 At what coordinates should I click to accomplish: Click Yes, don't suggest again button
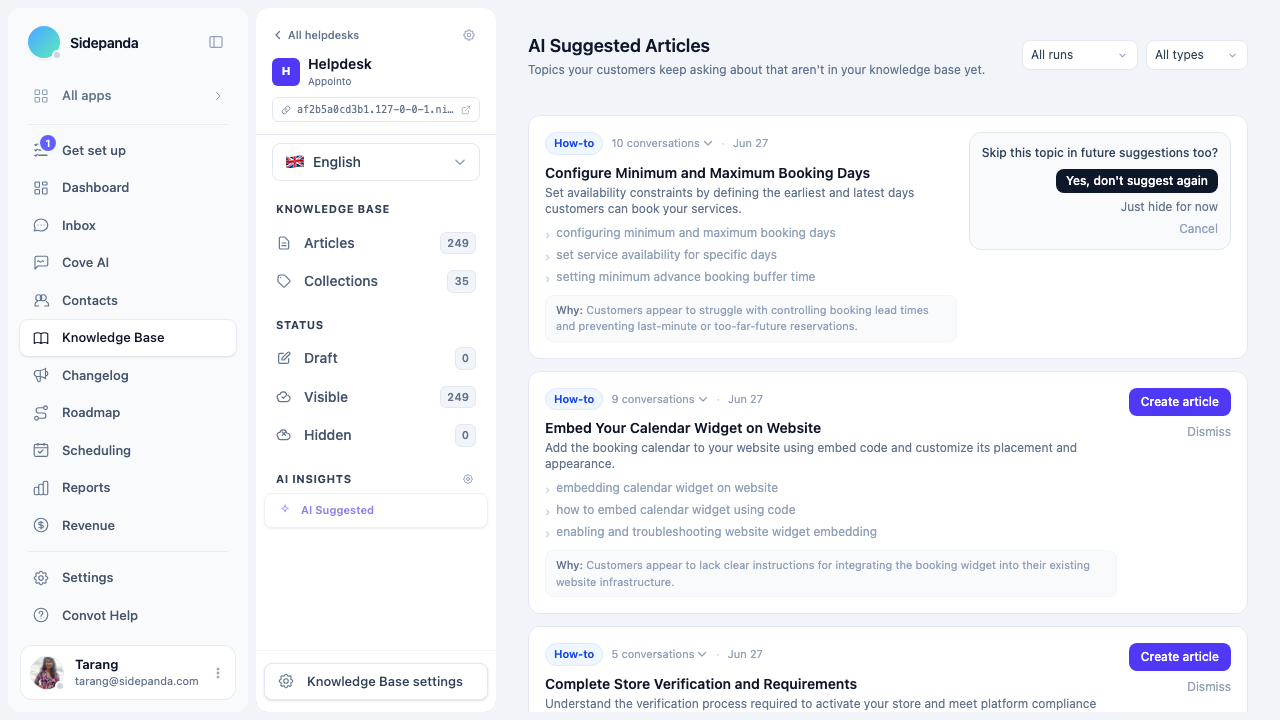[1136, 181]
